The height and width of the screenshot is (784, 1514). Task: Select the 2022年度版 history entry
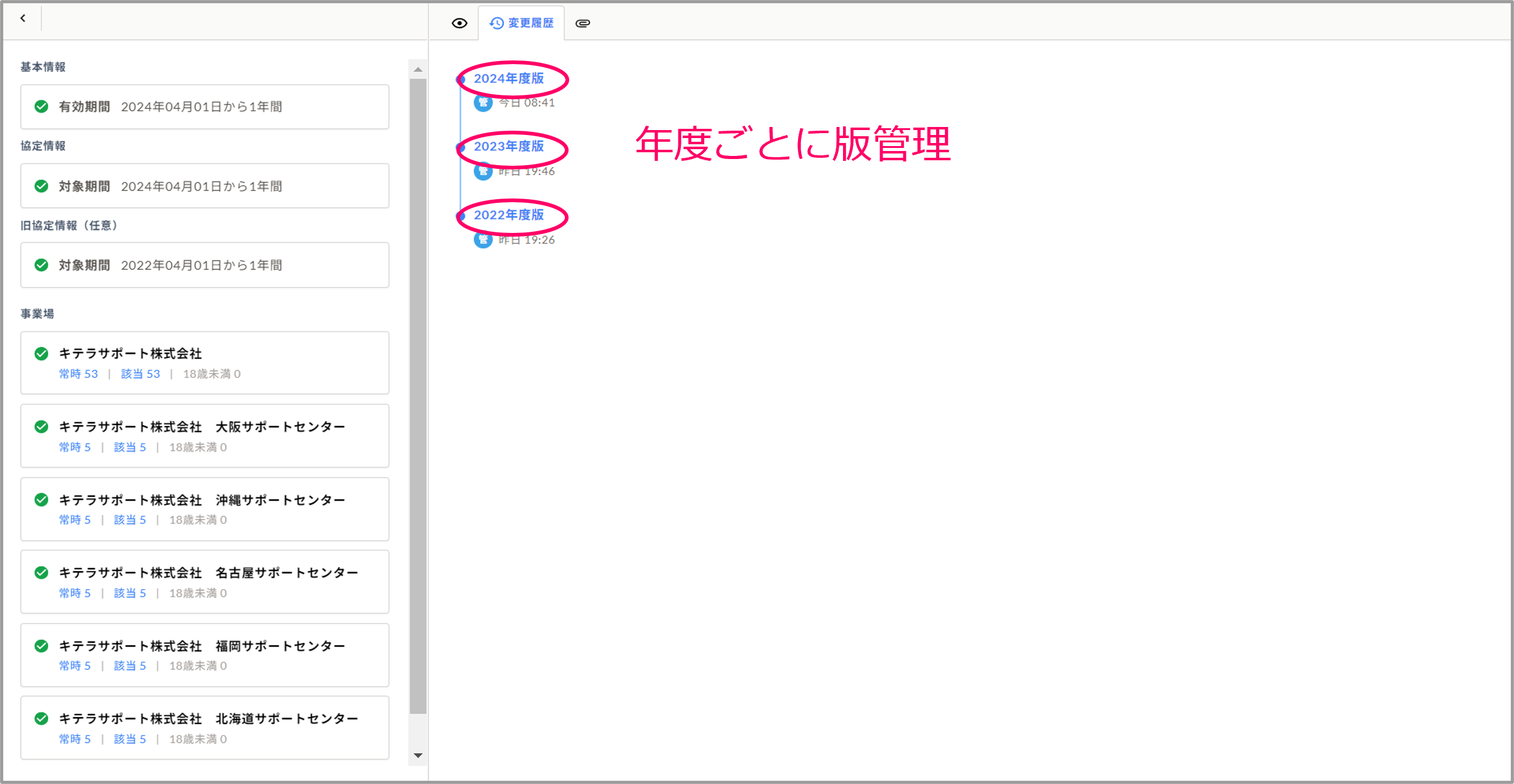click(508, 214)
